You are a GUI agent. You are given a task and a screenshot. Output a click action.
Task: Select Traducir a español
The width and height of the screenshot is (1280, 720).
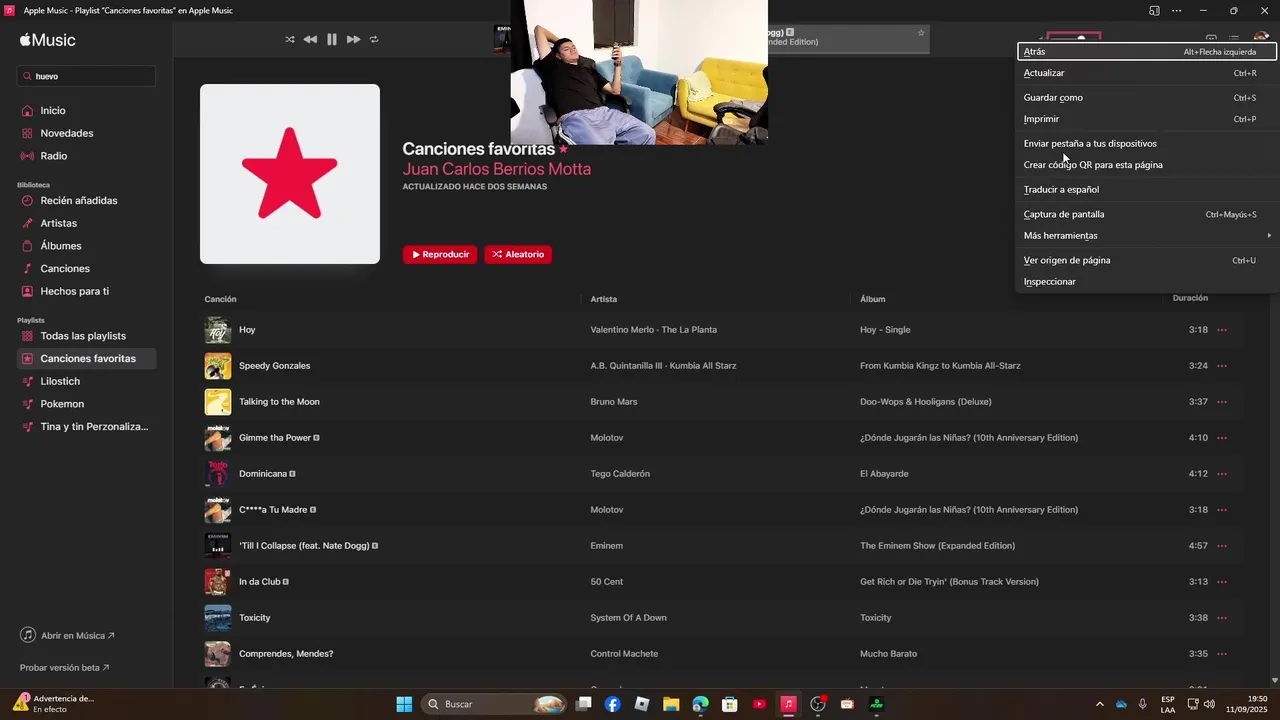tap(1147, 190)
